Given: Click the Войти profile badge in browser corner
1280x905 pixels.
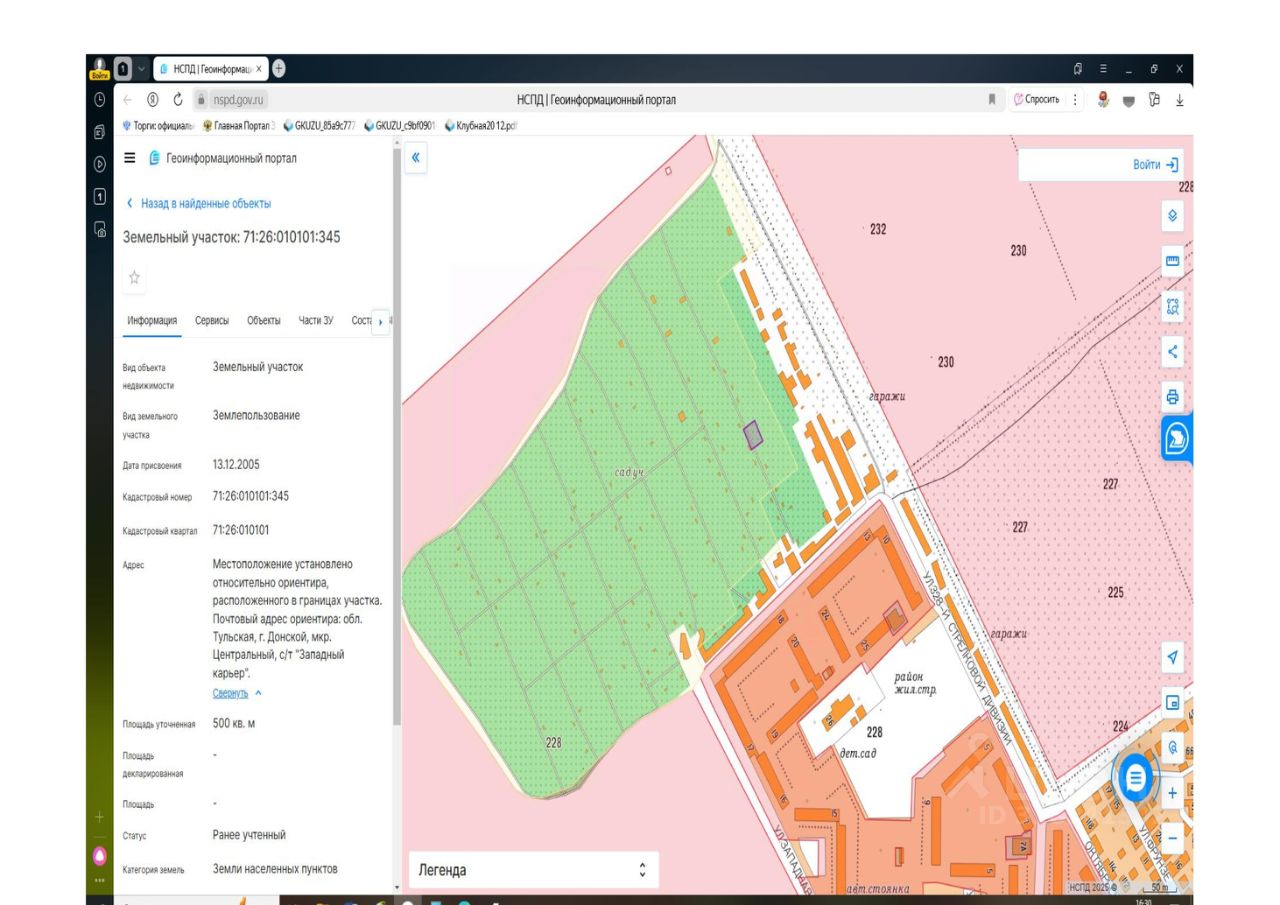Looking at the screenshot, I should click(x=99, y=69).
